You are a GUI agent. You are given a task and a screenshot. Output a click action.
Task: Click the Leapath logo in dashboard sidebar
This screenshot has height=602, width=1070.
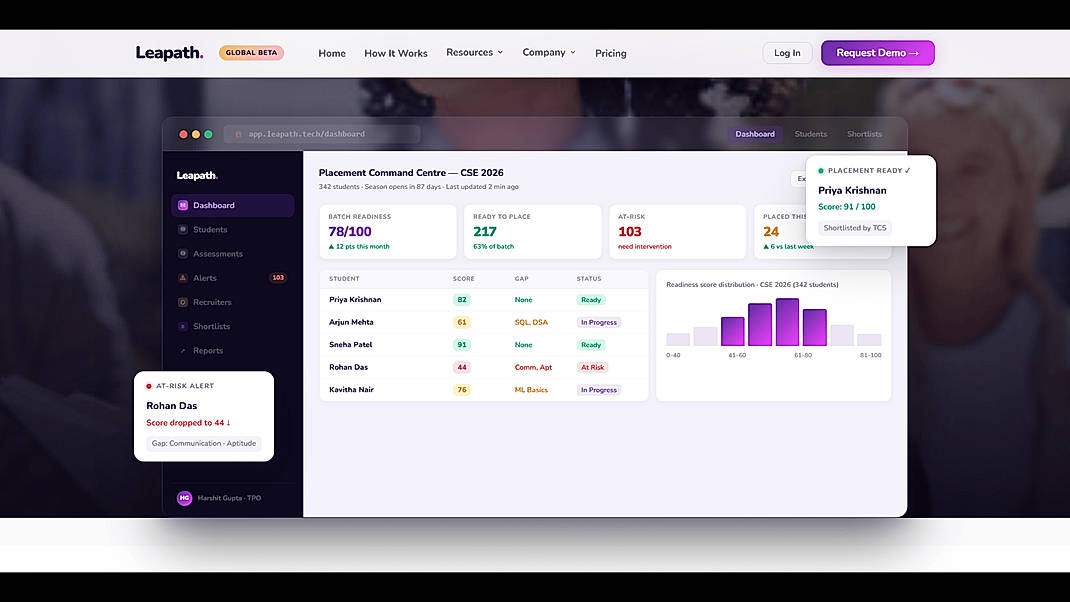197,175
